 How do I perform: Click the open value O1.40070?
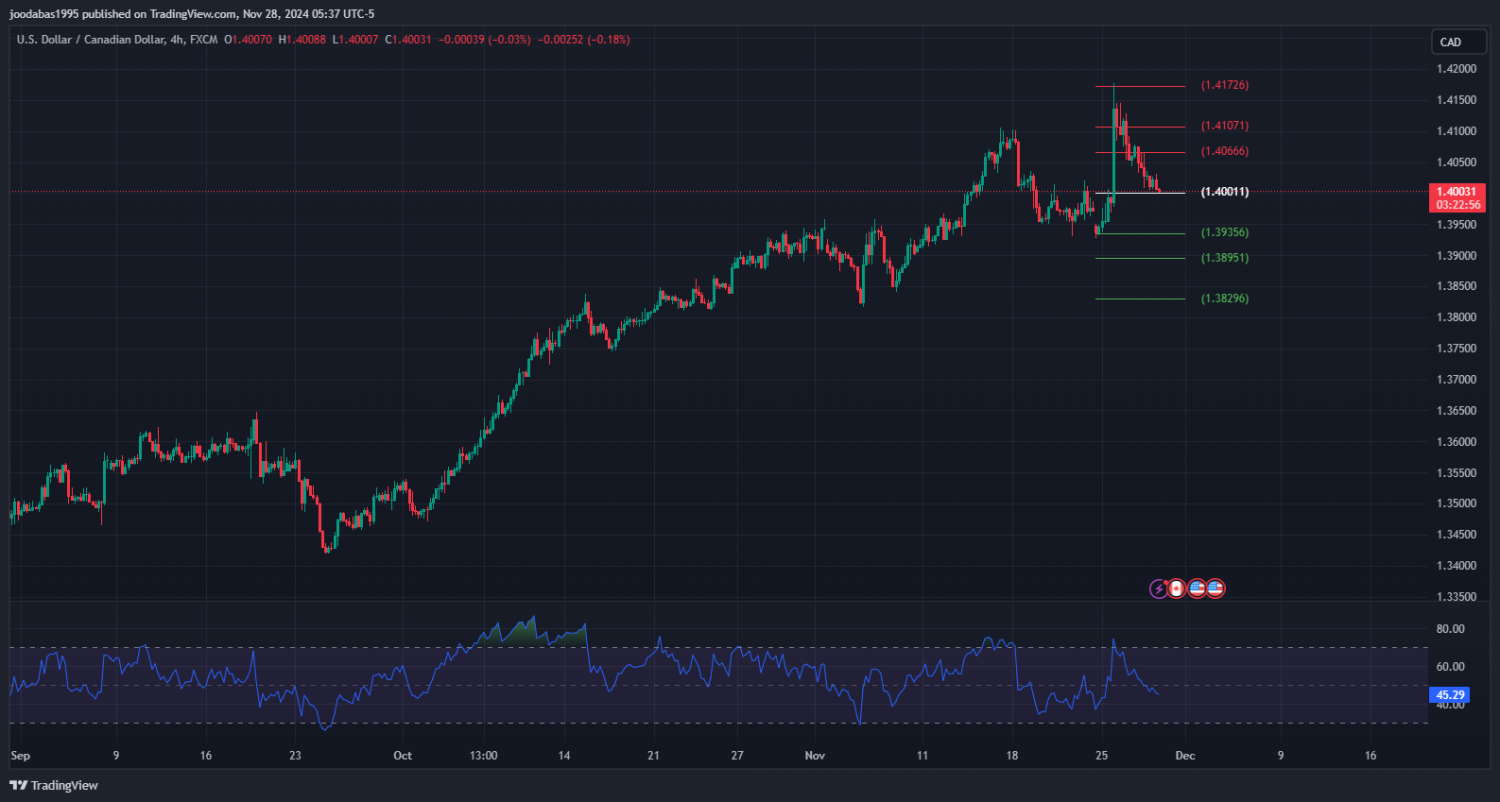[x=248, y=40]
